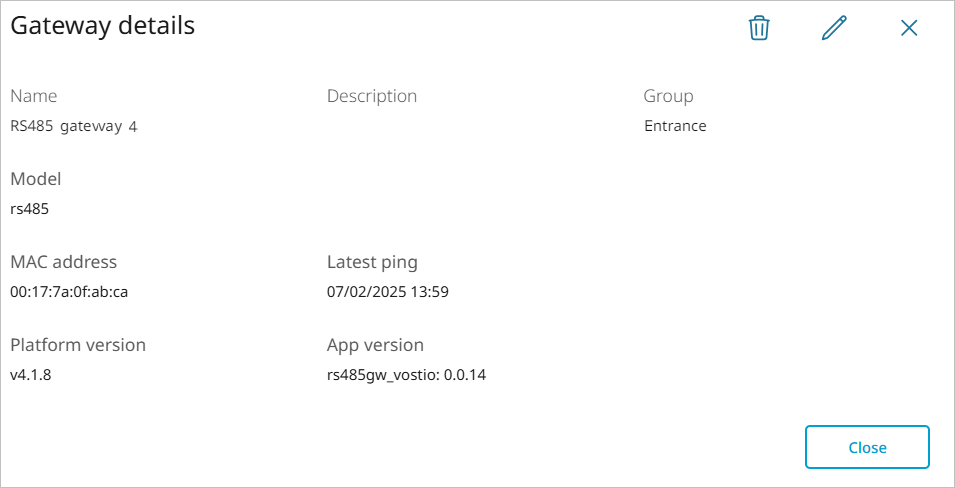Viewport: 955px width, 488px height.
Task: Select the rs485 model value
Action: tap(30, 209)
